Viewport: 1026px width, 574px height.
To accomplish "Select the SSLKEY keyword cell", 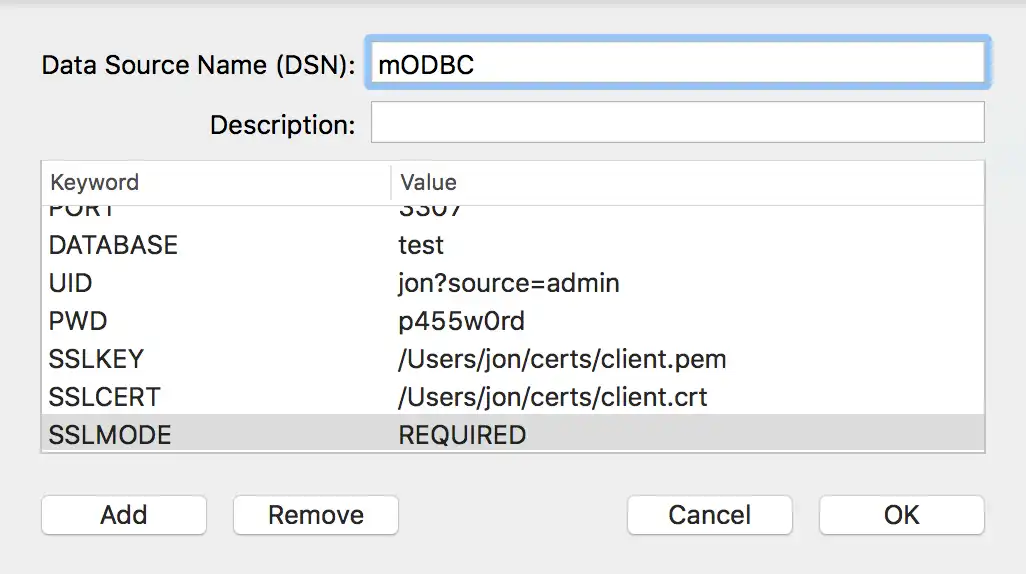I will [96, 359].
